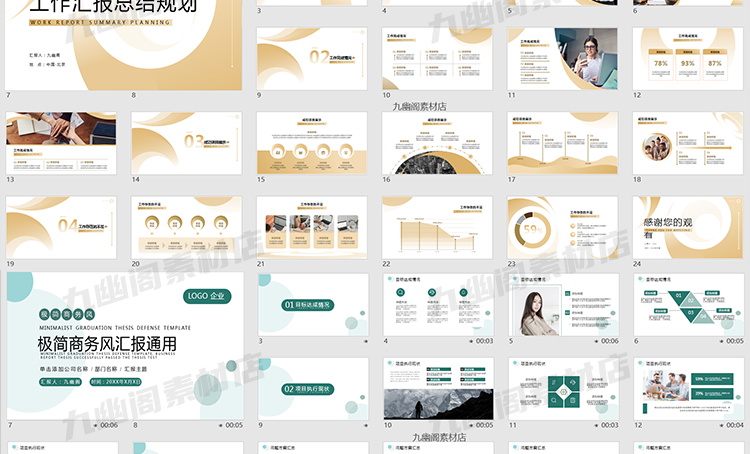Select green slide 6 with triangle diagram
Screen dimensions: 750x454
click(x=689, y=305)
